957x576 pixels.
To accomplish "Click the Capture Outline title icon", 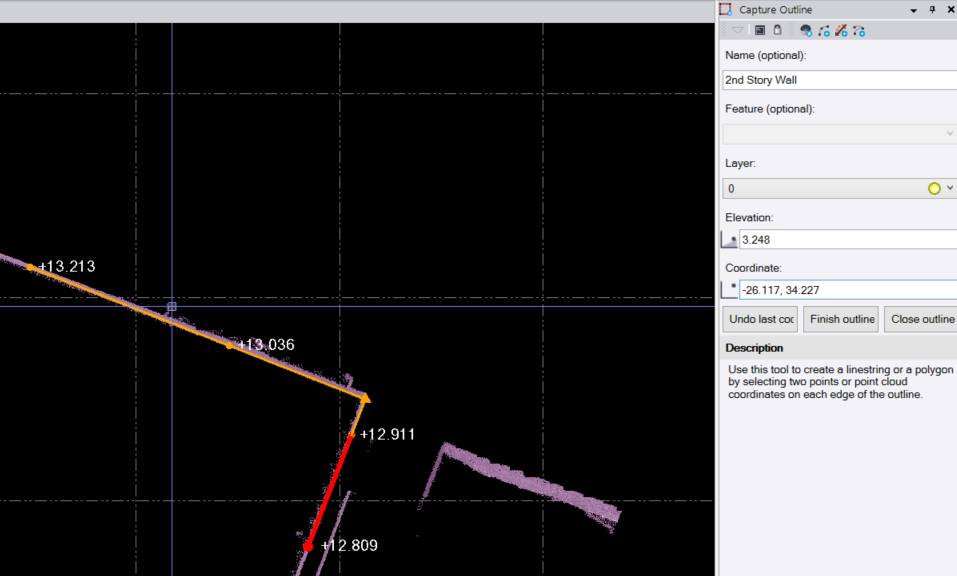I will [726, 9].
